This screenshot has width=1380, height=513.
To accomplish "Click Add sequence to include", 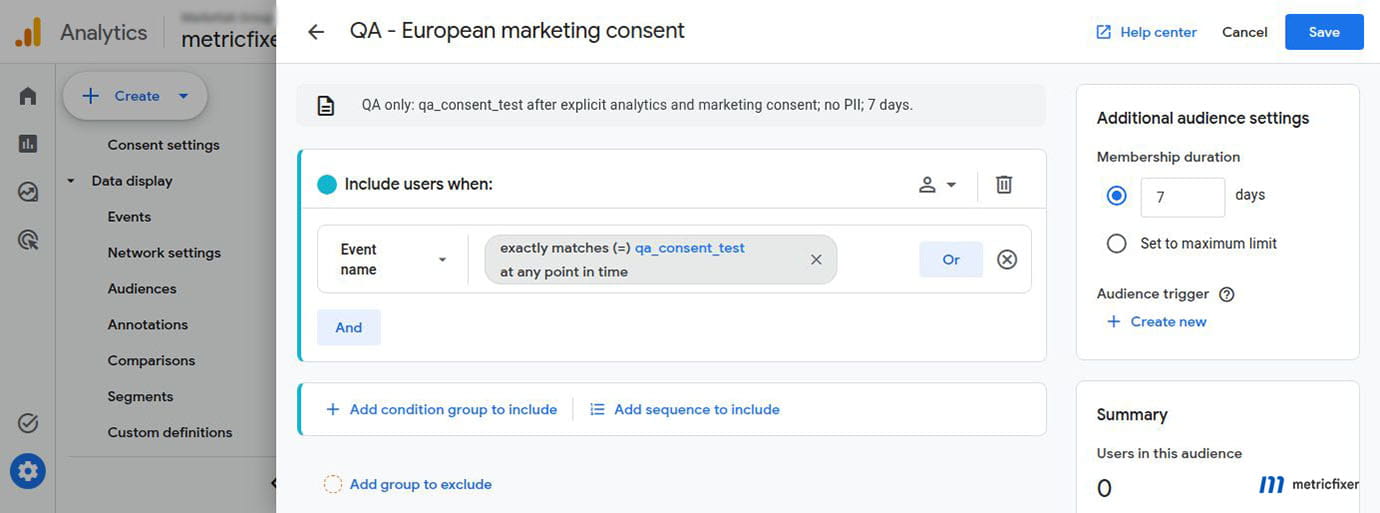I will tap(684, 410).
